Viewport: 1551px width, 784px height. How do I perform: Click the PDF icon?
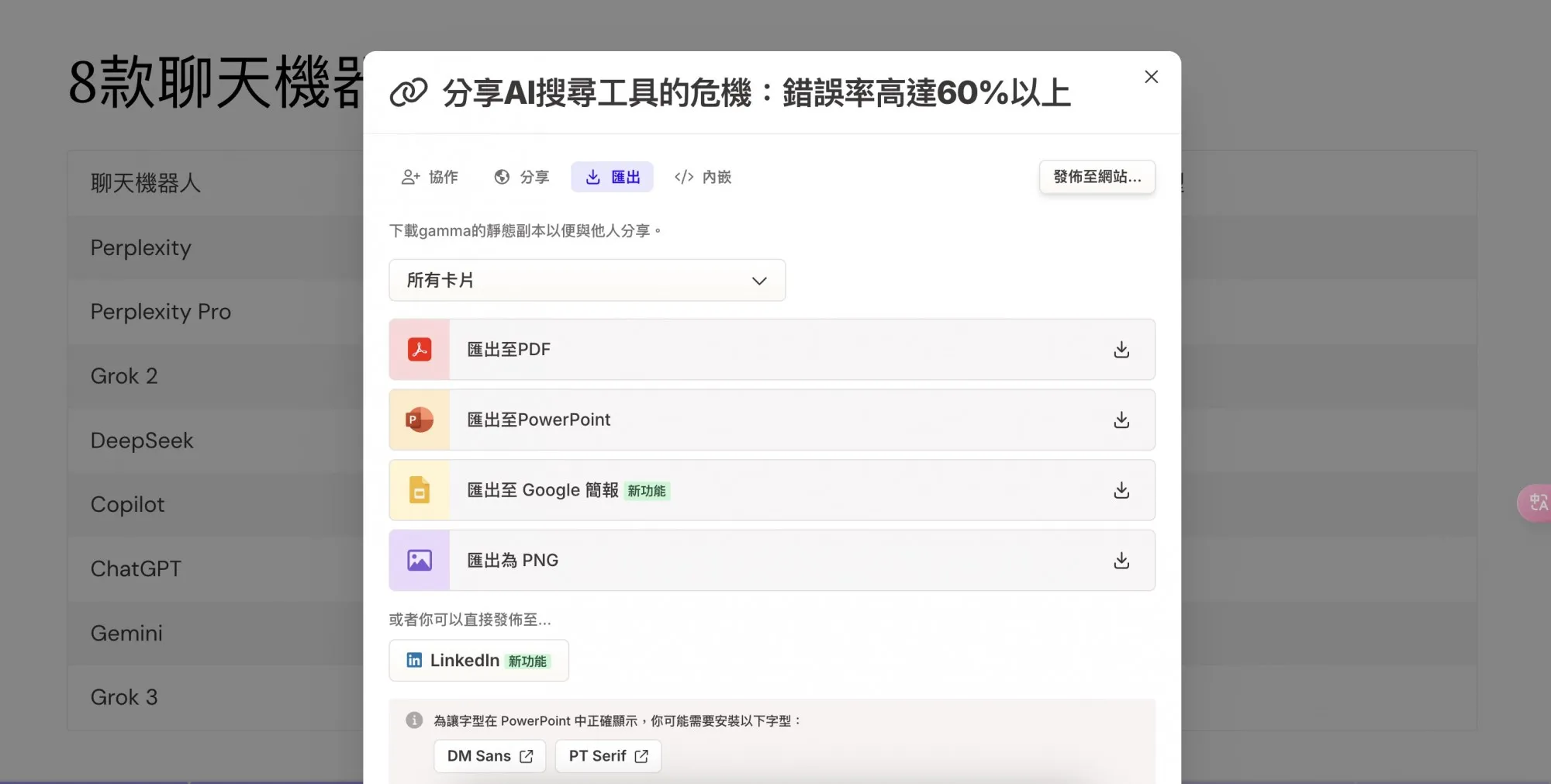pos(420,349)
